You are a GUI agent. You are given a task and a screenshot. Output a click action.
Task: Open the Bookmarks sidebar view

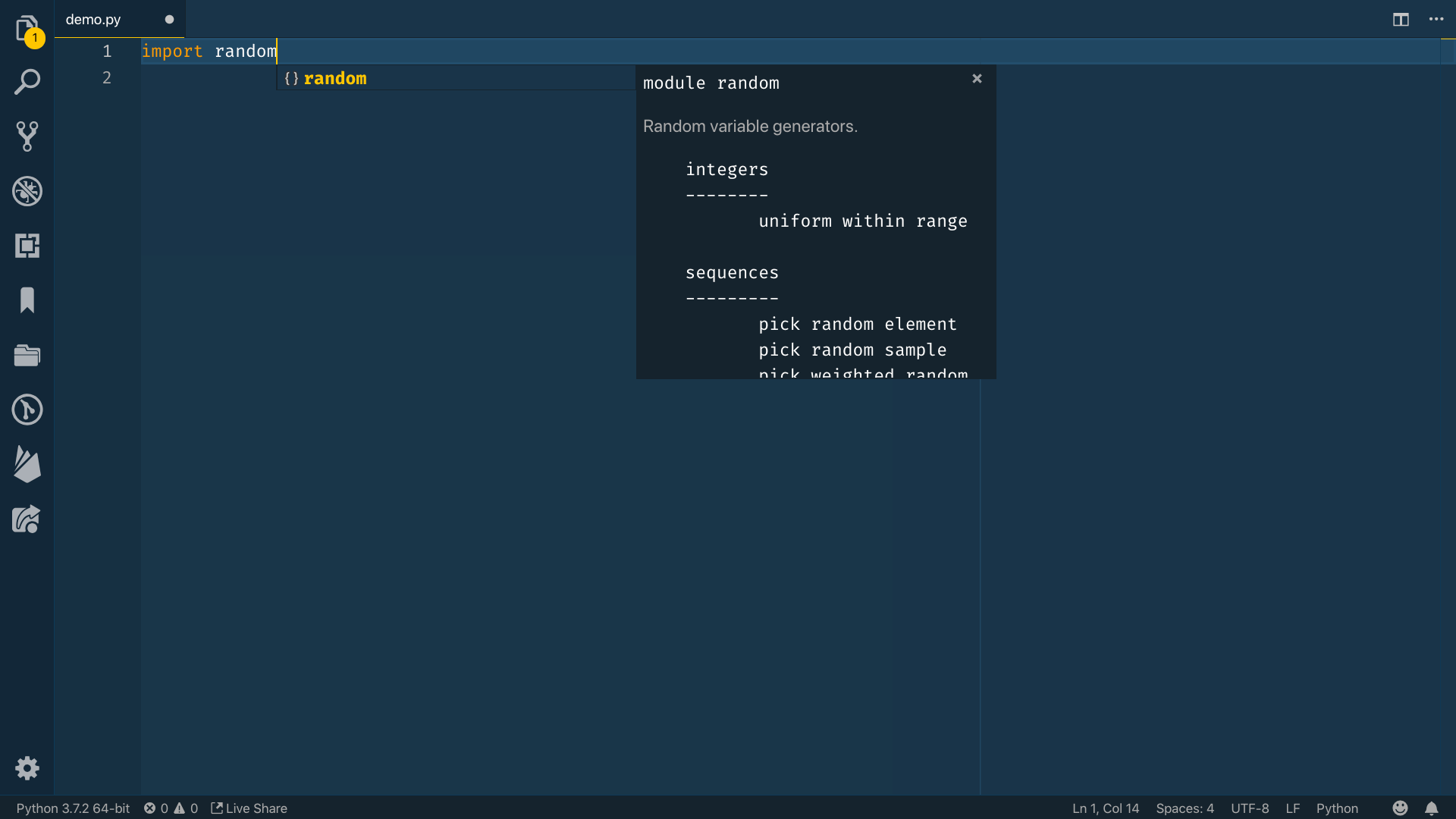click(27, 300)
